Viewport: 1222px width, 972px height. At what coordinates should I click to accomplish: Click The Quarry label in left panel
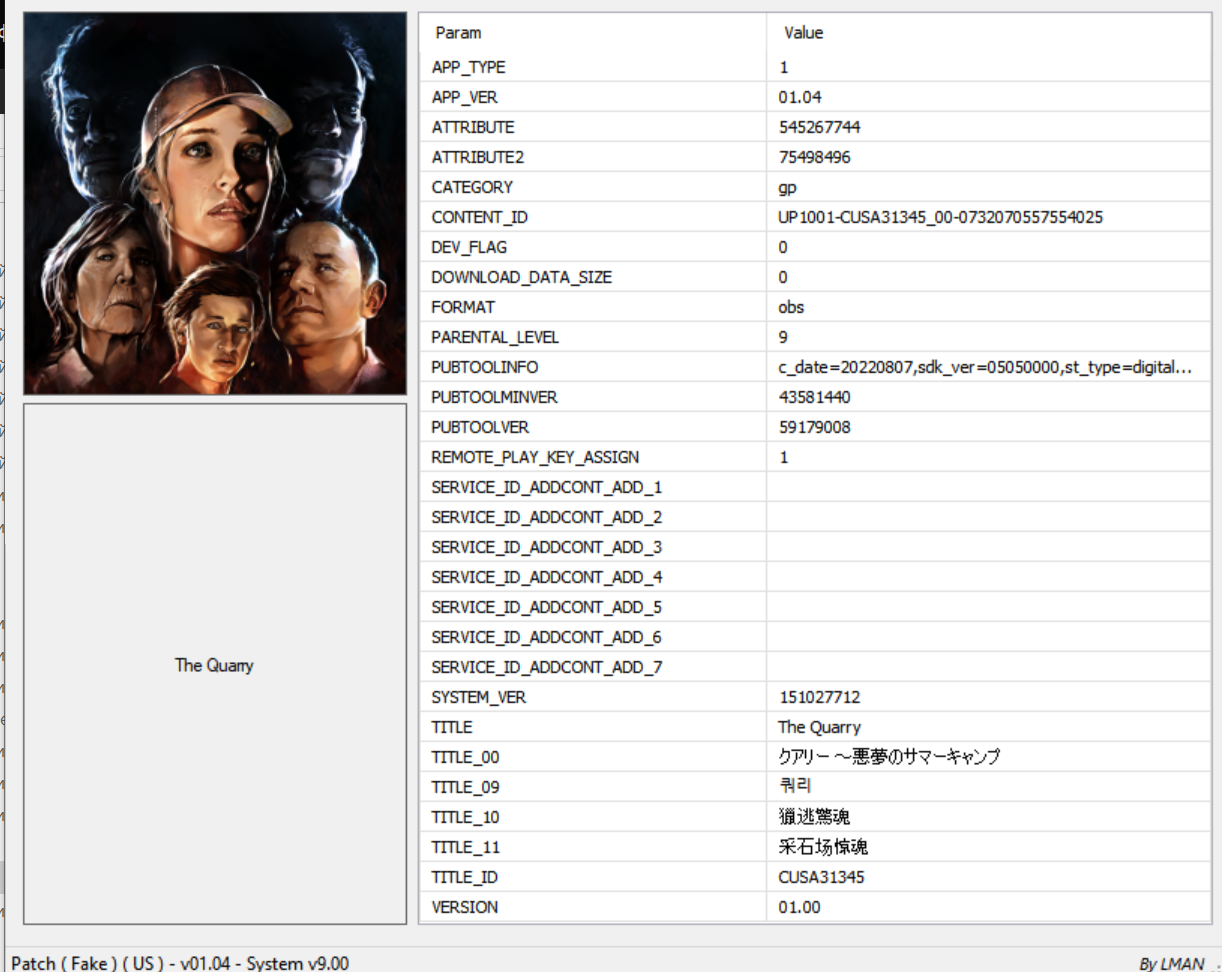[x=214, y=665]
